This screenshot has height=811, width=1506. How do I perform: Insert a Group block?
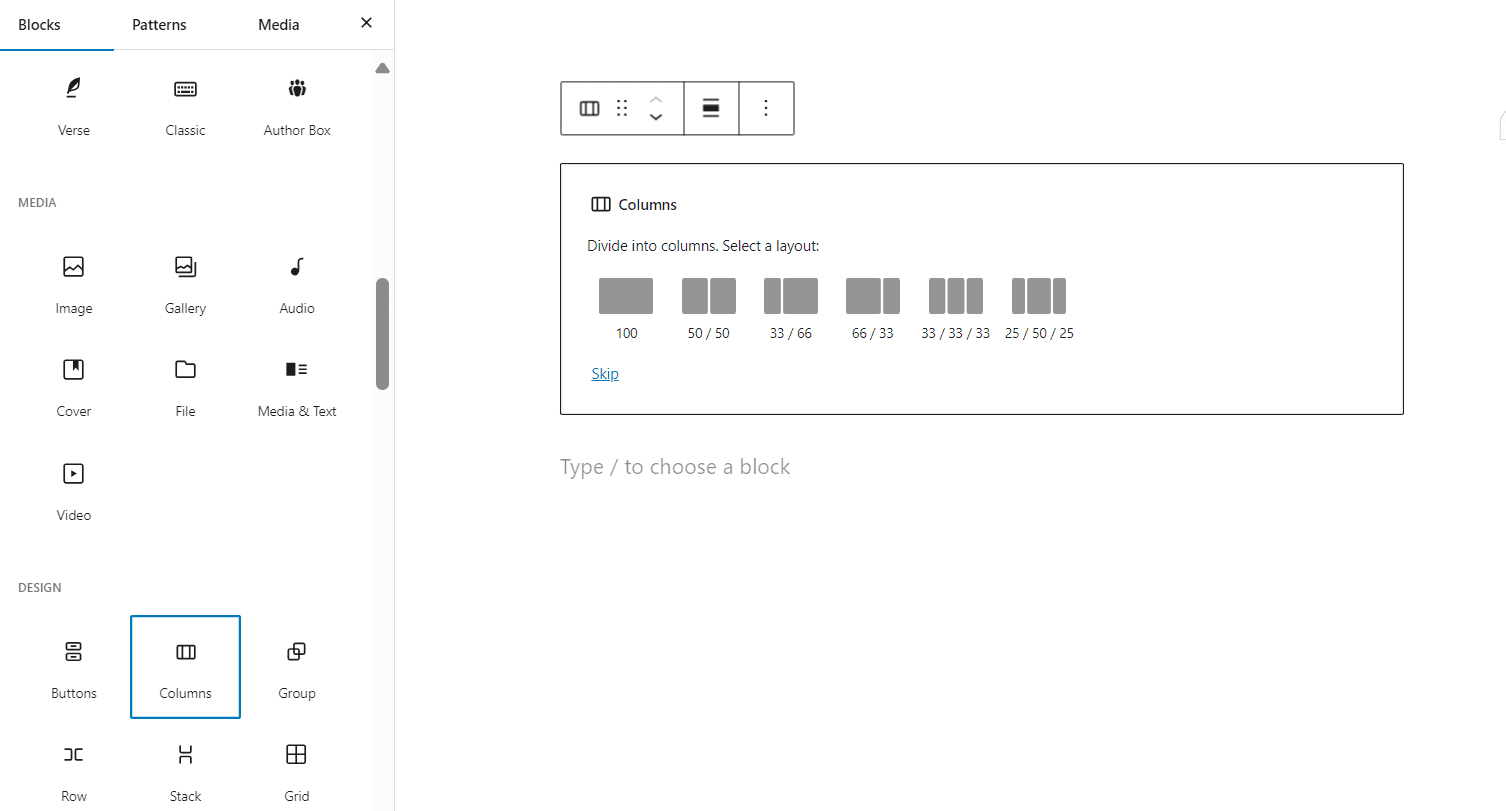pyautogui.click(x=296, y=667)
